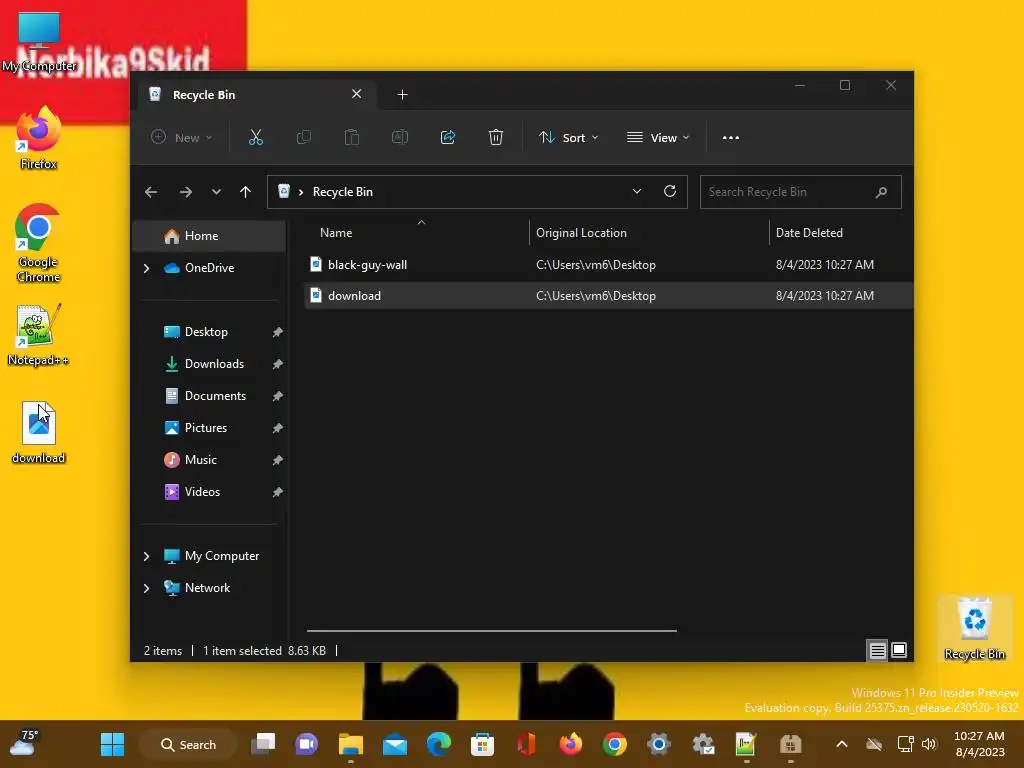Image resolution: width=1024 pixels, height=768 pixels.
Task: Show hidden system tray icons chevron
Action: pos(842,744)
